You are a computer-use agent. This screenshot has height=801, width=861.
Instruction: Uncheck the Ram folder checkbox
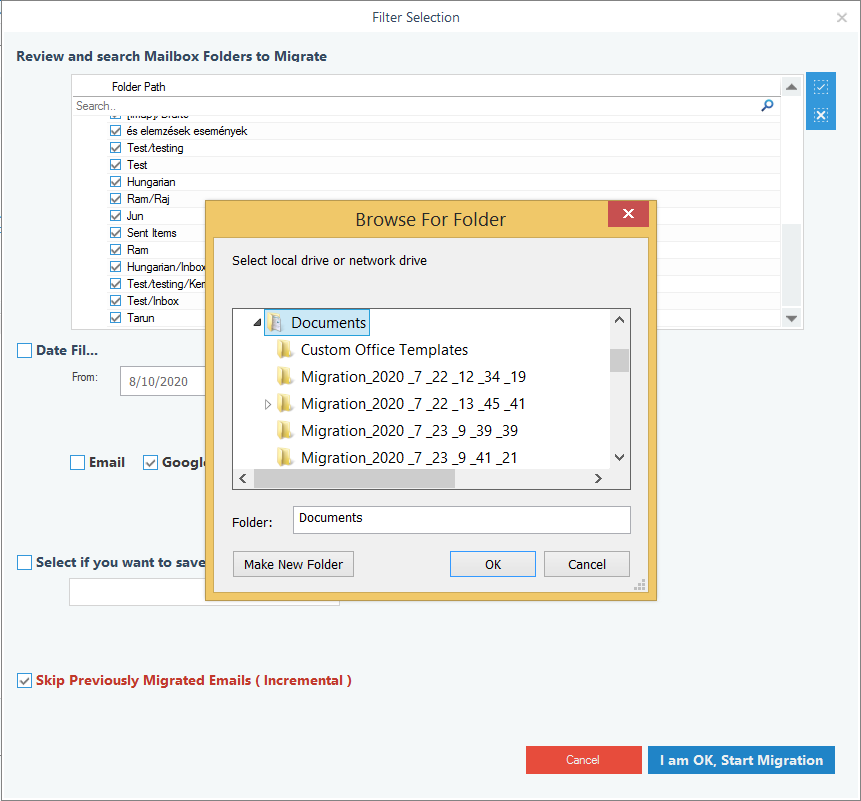pyautogui.click(x=115, y=250)
